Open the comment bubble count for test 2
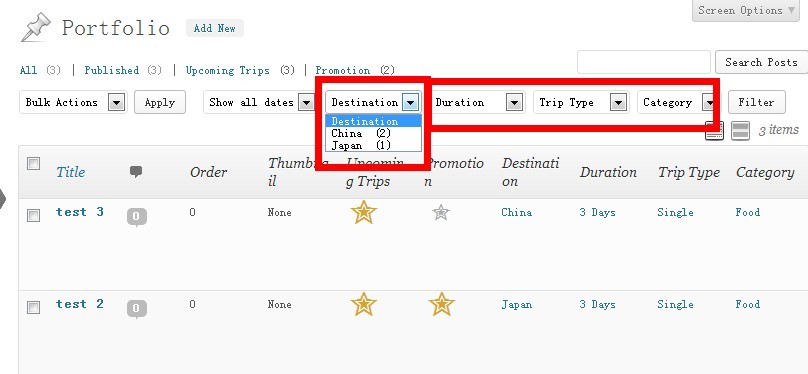Screen dimensions: 808x374 [137, 309]
